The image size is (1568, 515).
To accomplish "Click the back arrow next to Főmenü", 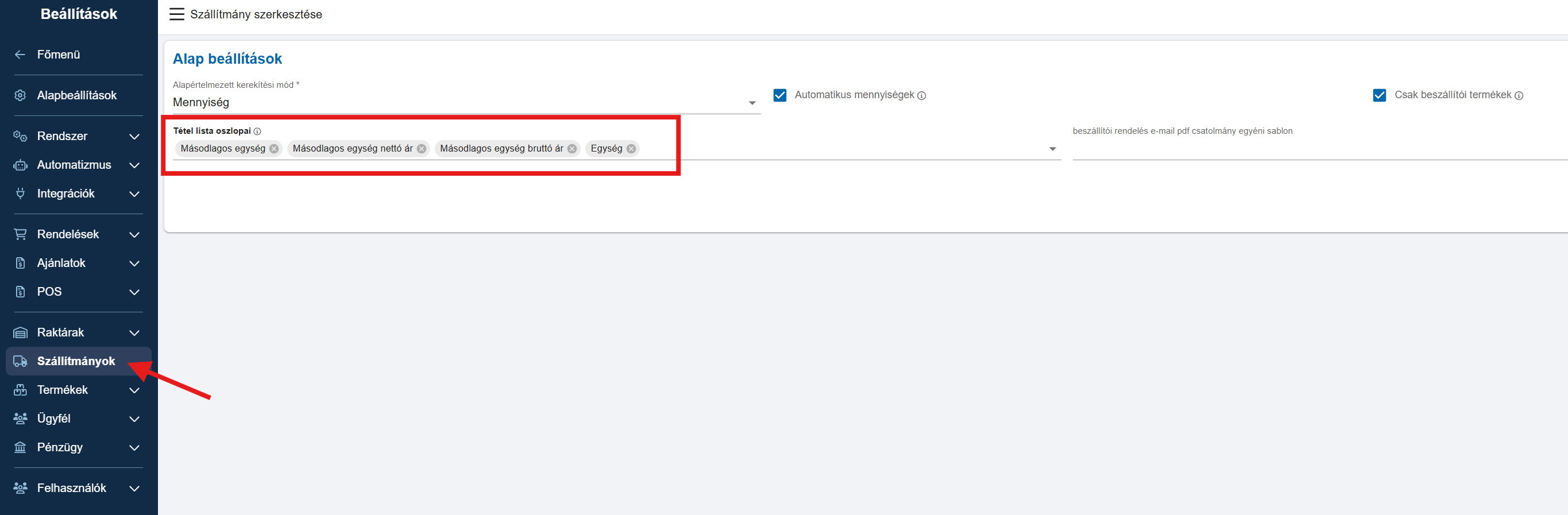I will point(20,55).
